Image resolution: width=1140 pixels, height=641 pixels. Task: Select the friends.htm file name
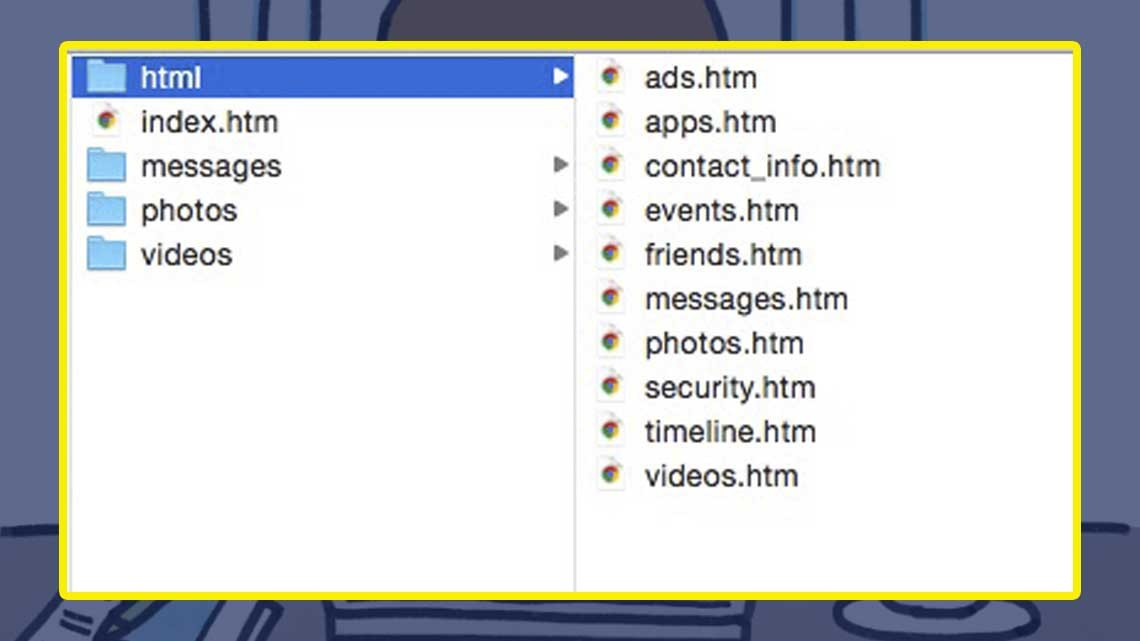click(x=723, y=255)
